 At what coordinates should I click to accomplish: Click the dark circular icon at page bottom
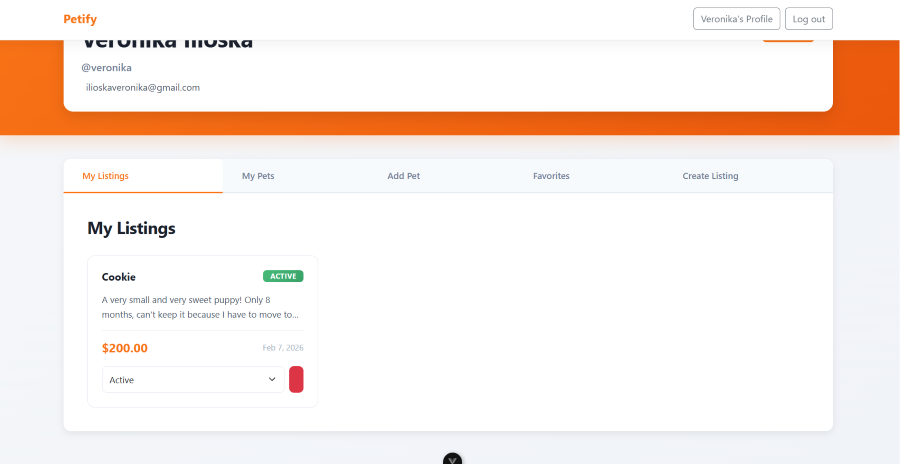tap(453, 459)
